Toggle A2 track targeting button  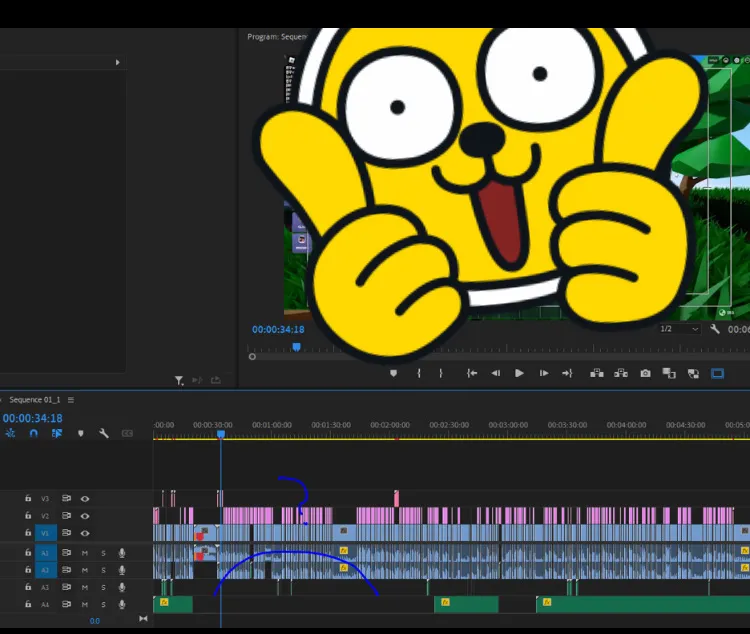click(45, 570)
